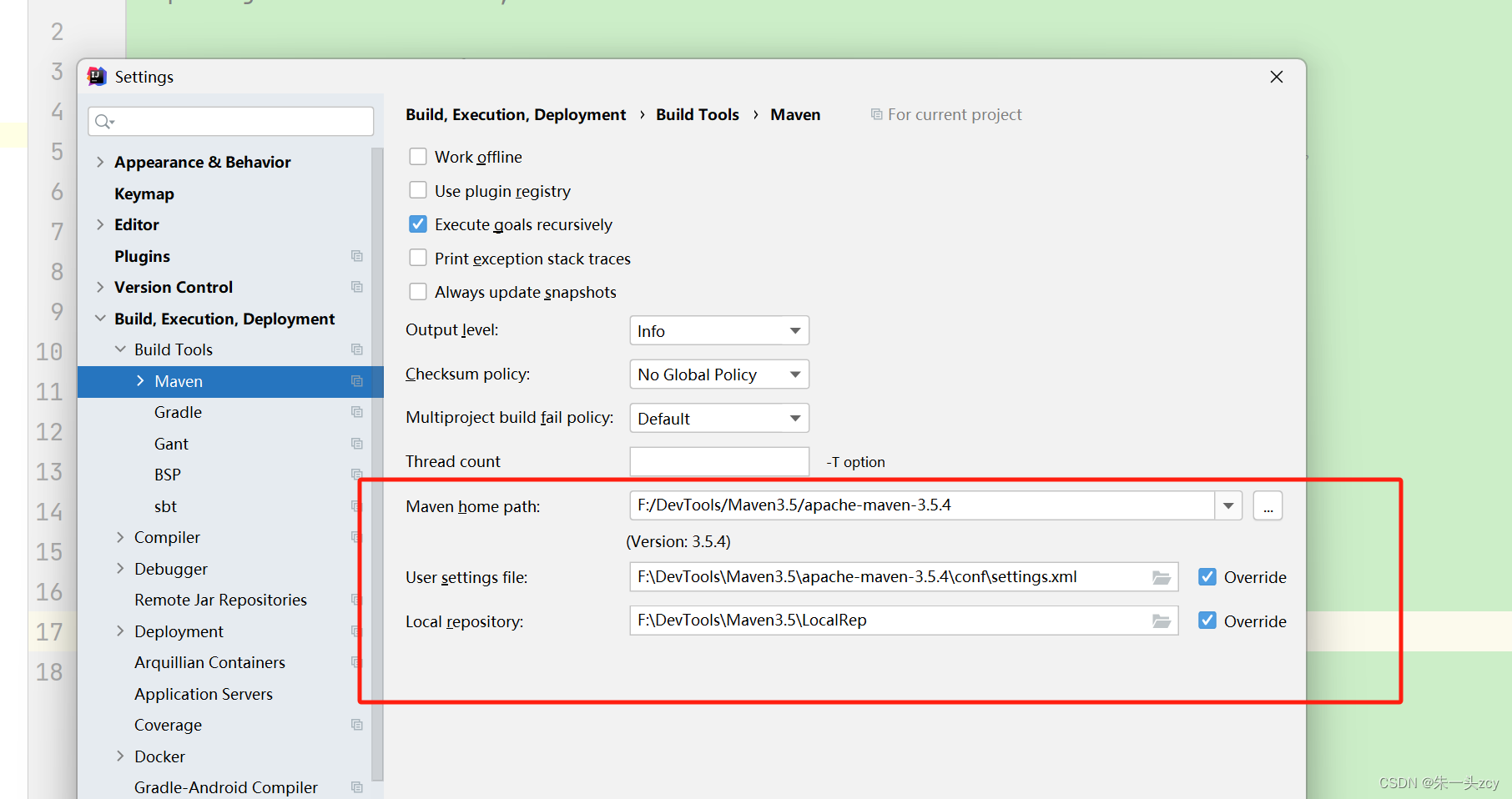Click line number 17 in editor gutter

[x=49, y=631]
